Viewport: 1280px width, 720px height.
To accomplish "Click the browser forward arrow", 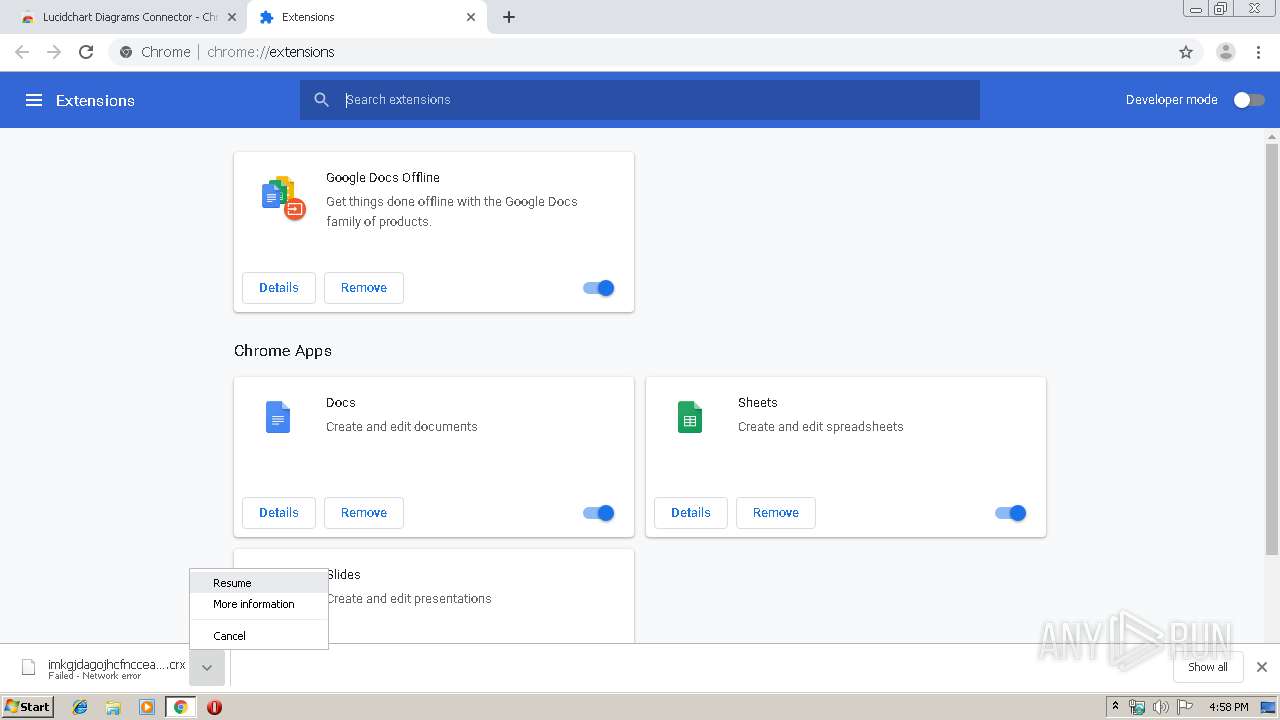I will (x=54, y=52).
